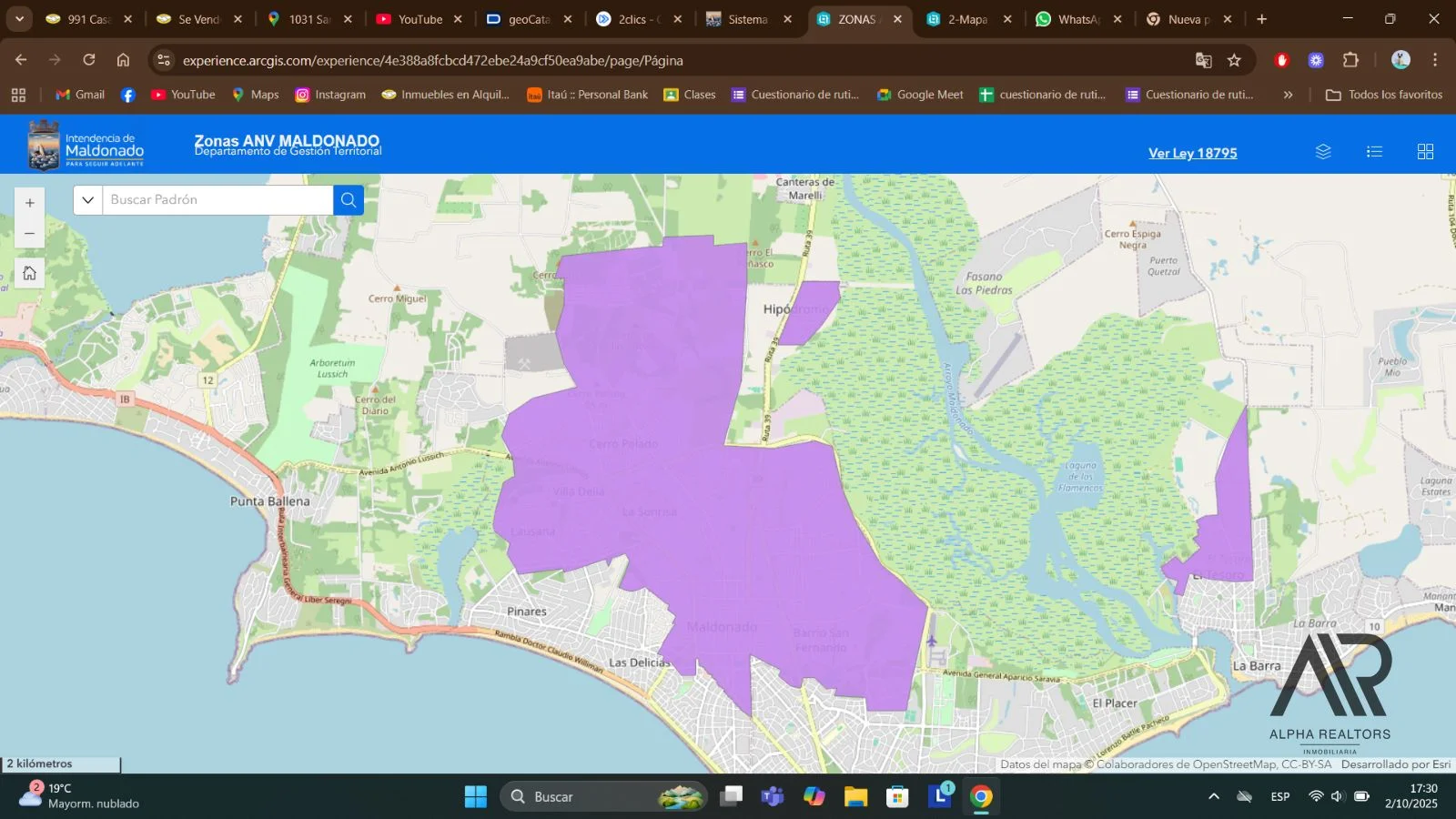Click the magnifier search button for Padrón
Image resolution: width=1456 pixels, height=819 pixels.
[x=349, y=200]
